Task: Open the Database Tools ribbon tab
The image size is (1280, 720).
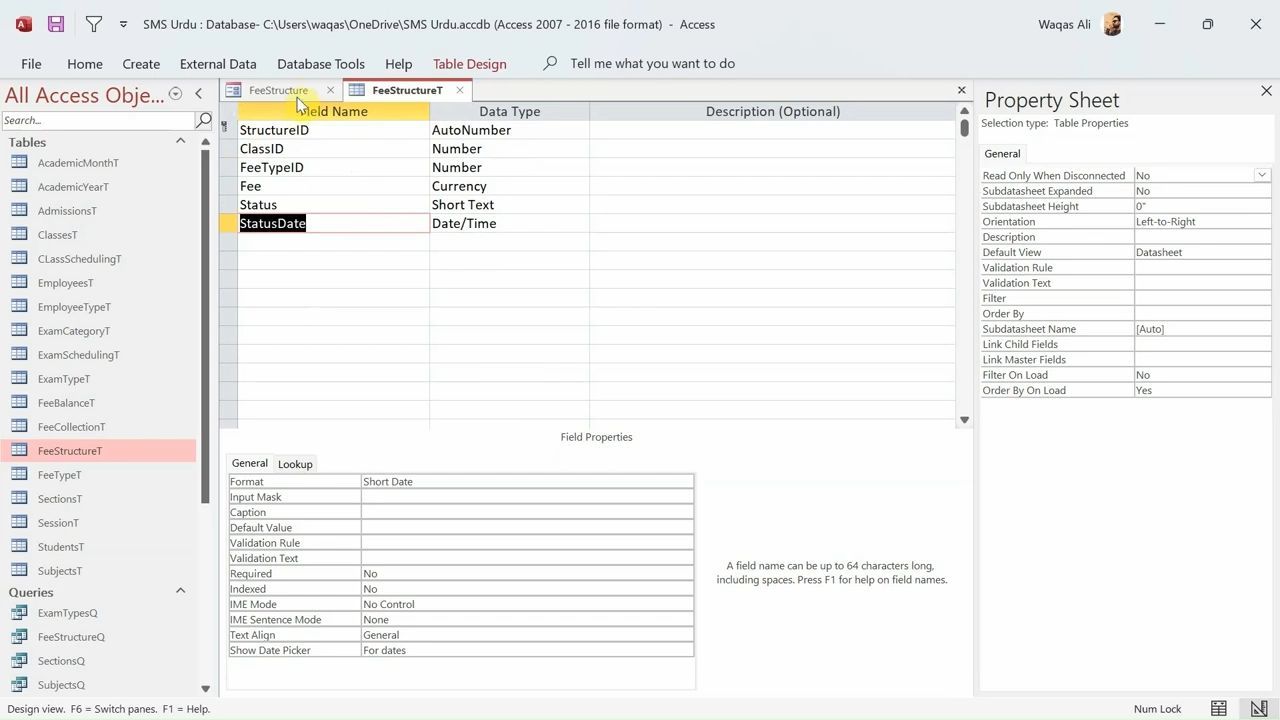Action: coord(320,63)
